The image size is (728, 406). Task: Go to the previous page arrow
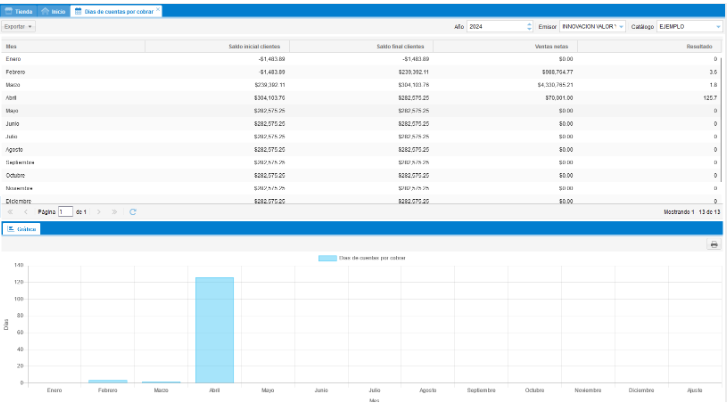coord(26,212)
